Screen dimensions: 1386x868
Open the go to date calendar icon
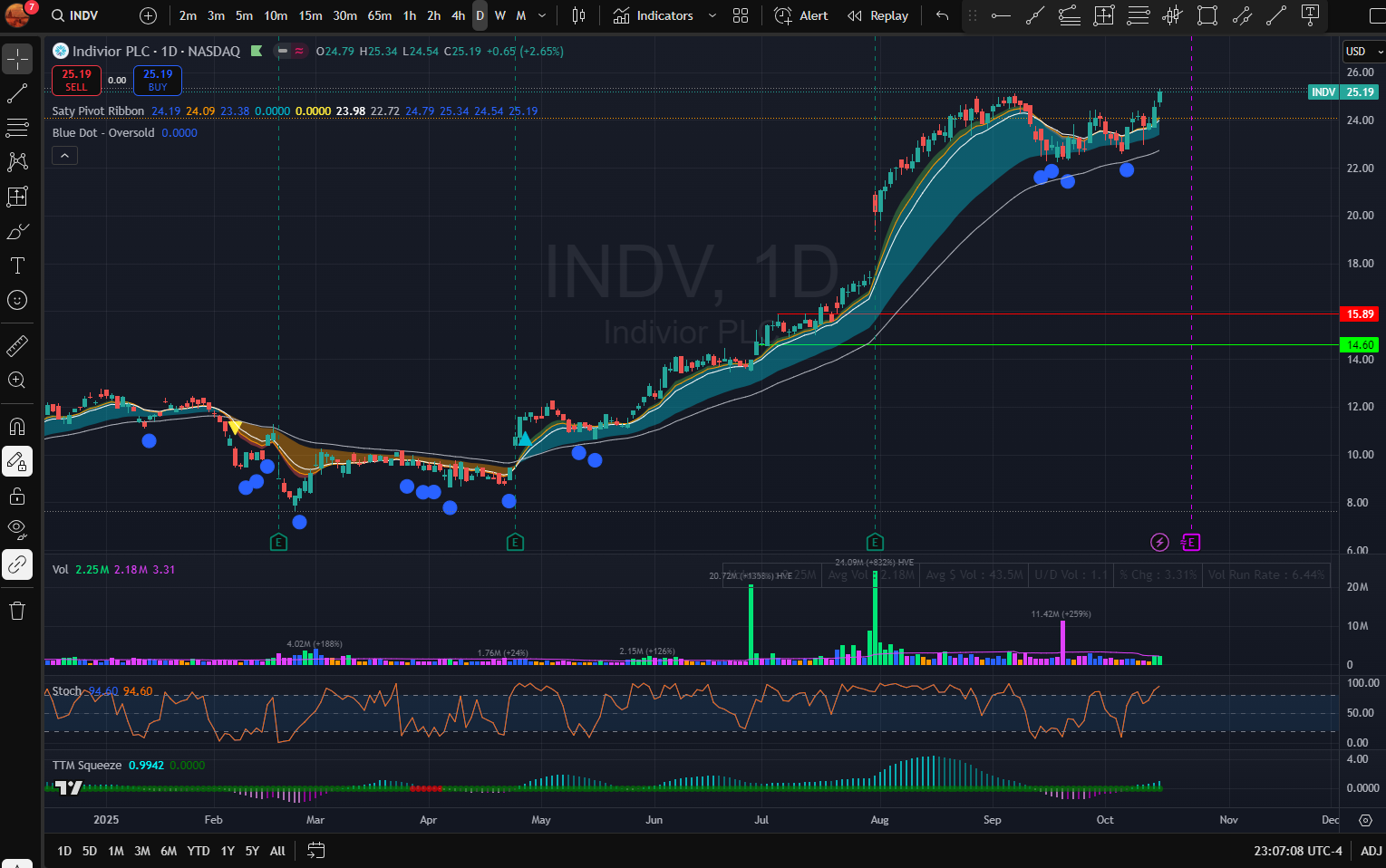[315, 851]
